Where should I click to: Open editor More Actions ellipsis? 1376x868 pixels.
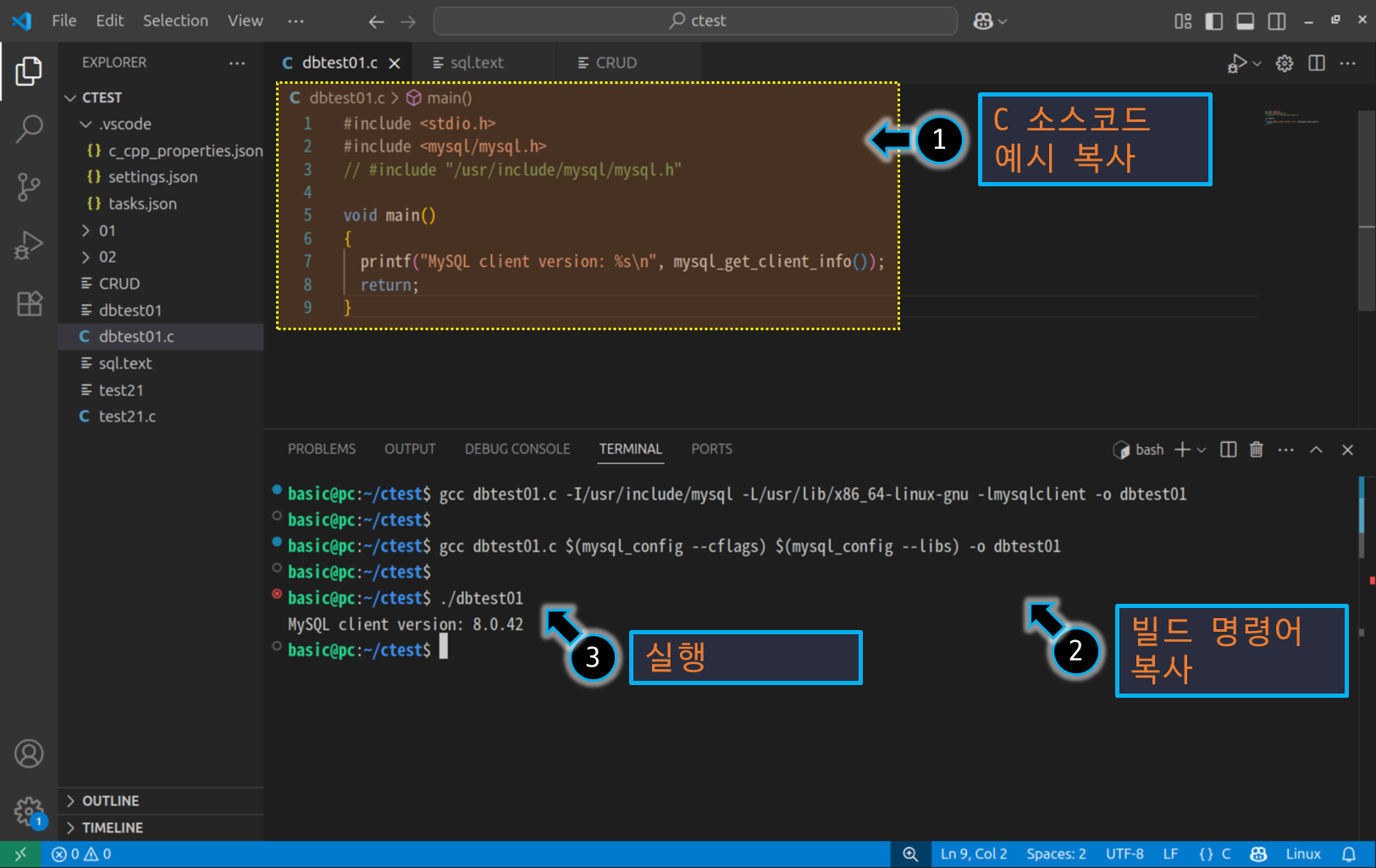coord(1348,64)
